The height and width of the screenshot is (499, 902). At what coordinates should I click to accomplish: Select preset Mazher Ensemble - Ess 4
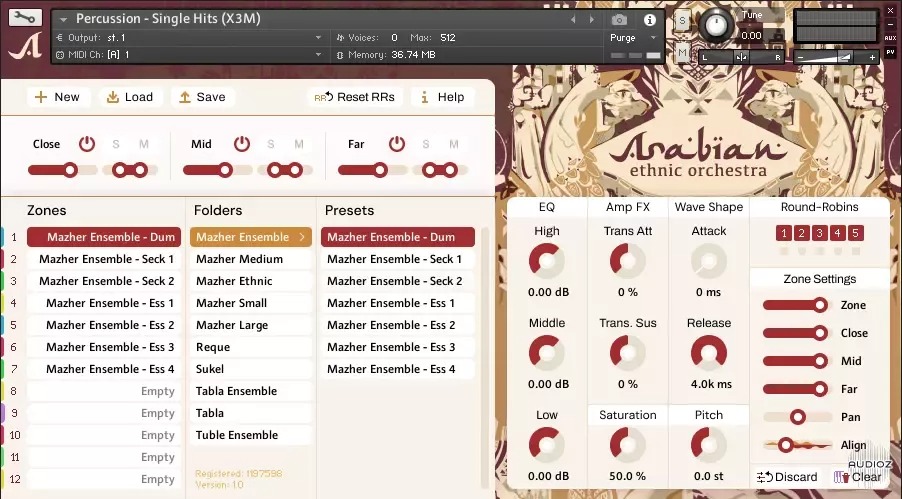click(398, 369)
